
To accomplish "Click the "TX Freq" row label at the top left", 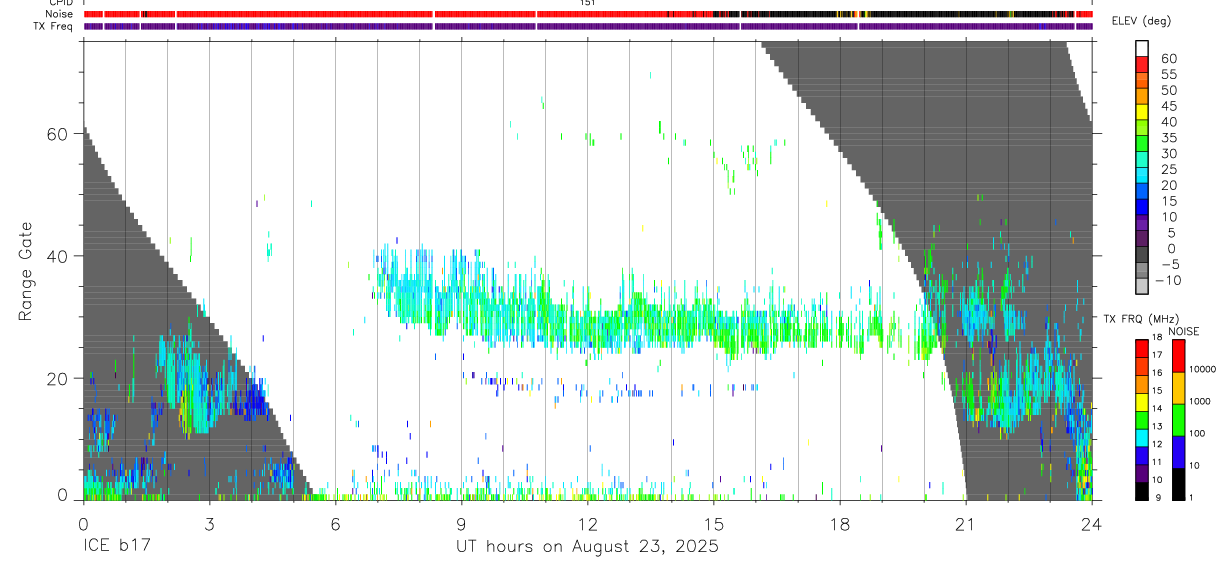I will pyautogui.click(x=53, y=26).
